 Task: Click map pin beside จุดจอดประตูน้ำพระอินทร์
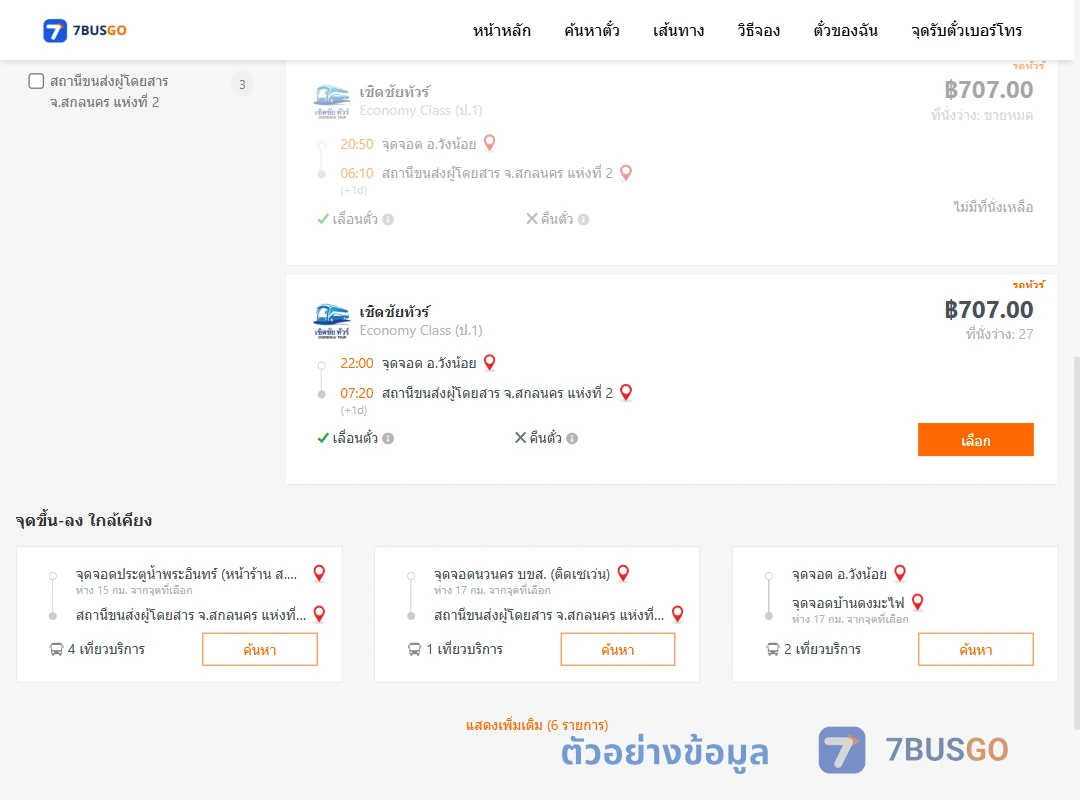coord(319,573)
